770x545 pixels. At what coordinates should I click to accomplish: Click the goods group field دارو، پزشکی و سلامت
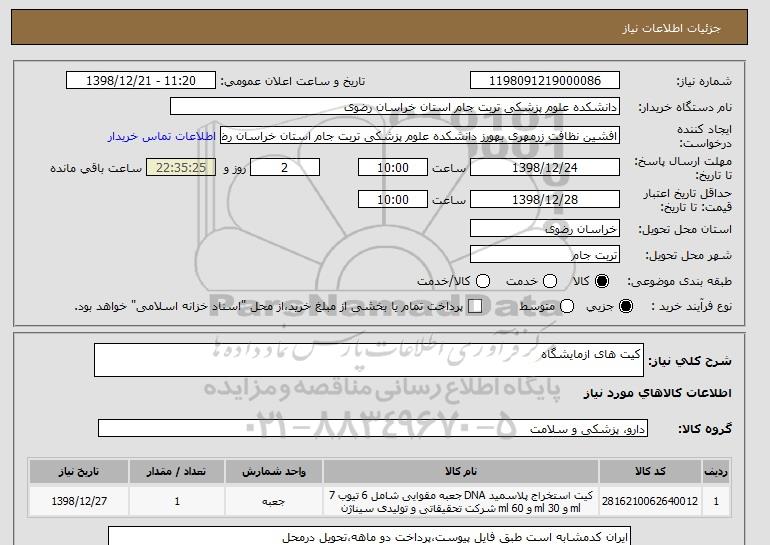[x=373, y=429]
